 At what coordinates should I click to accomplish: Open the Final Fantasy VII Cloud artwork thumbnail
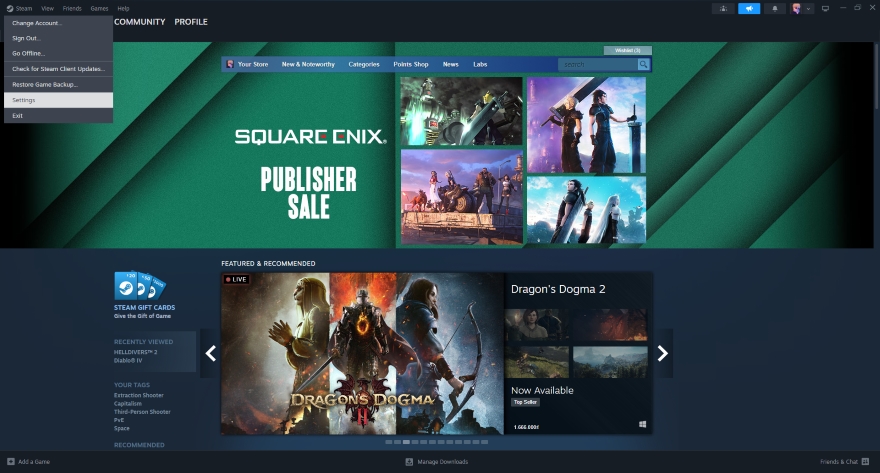461,111
